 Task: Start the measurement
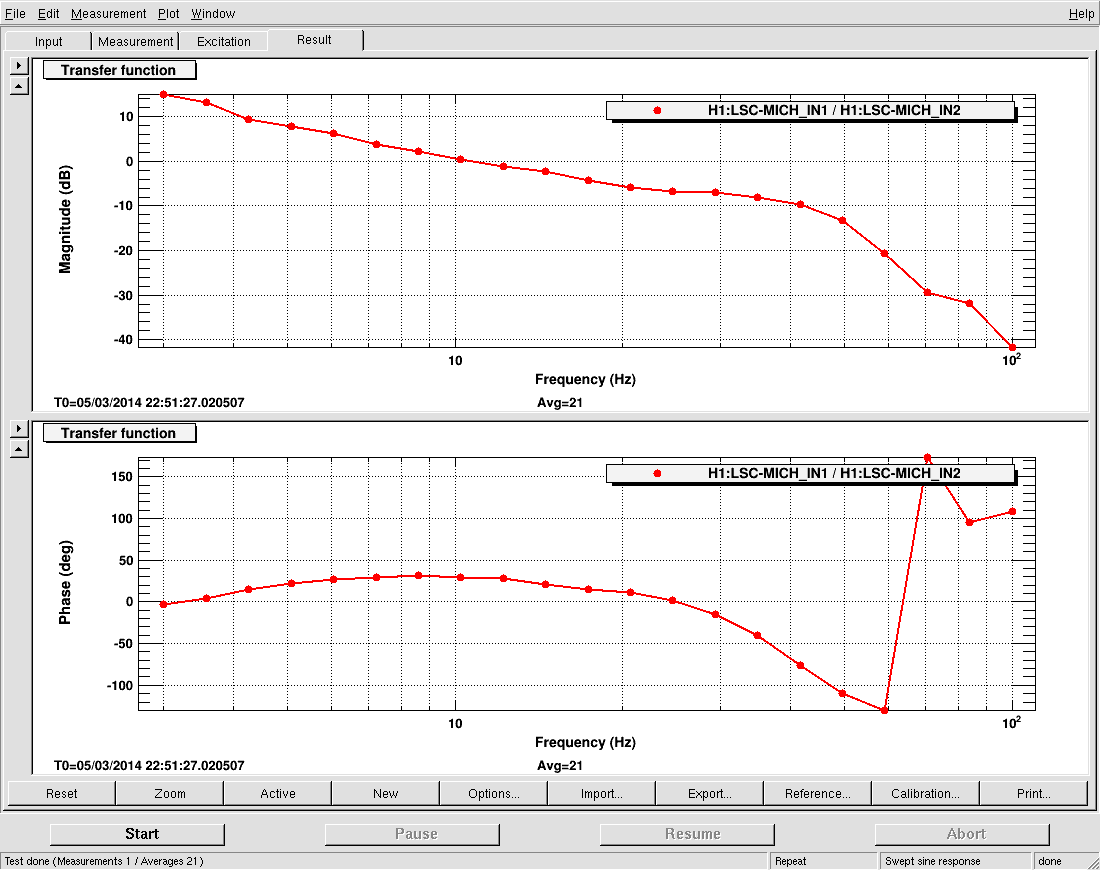pos(138,834)
